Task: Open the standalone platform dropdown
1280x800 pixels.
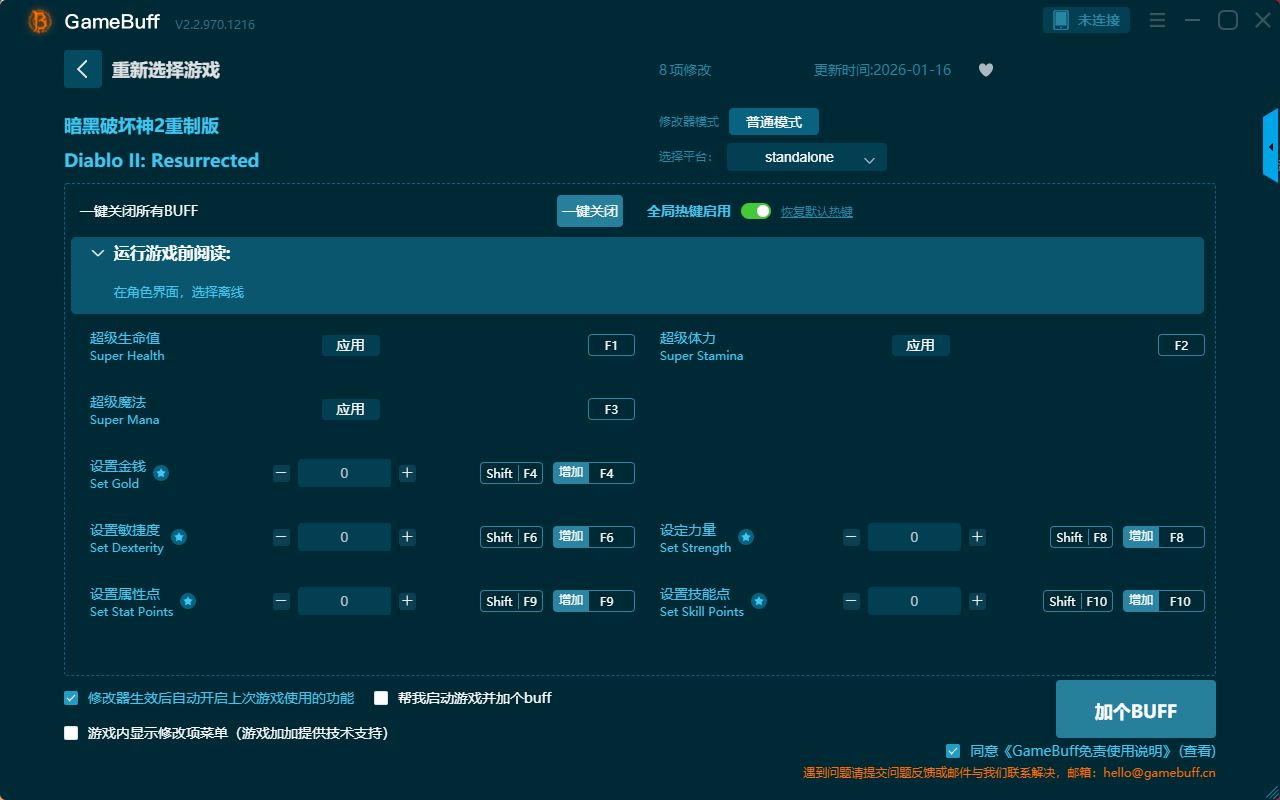Action: (806, 158)
